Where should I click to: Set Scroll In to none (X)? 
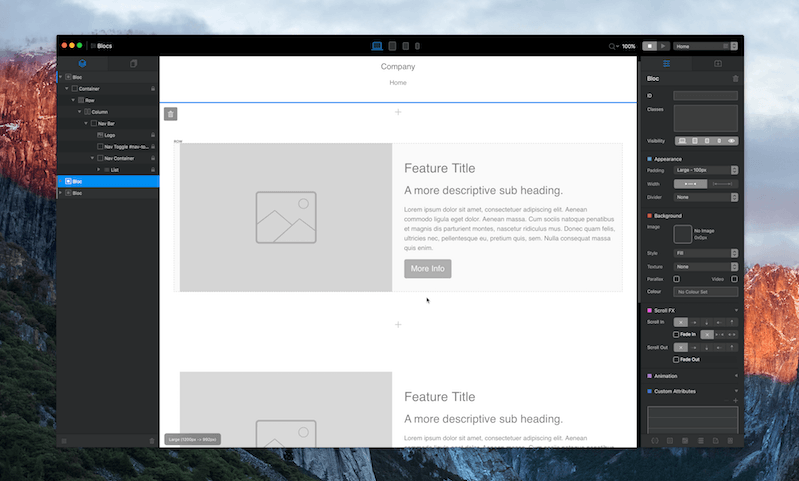(x=681, y=322)
